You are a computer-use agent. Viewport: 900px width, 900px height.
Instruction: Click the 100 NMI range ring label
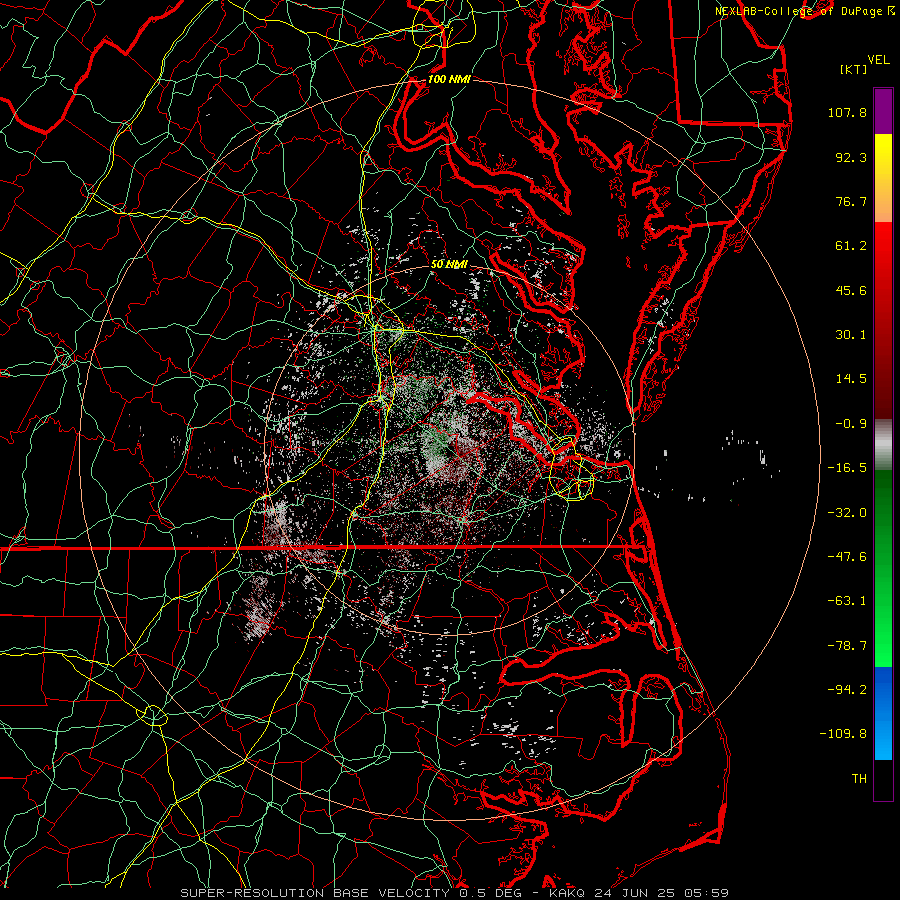(x=449, y=79)
